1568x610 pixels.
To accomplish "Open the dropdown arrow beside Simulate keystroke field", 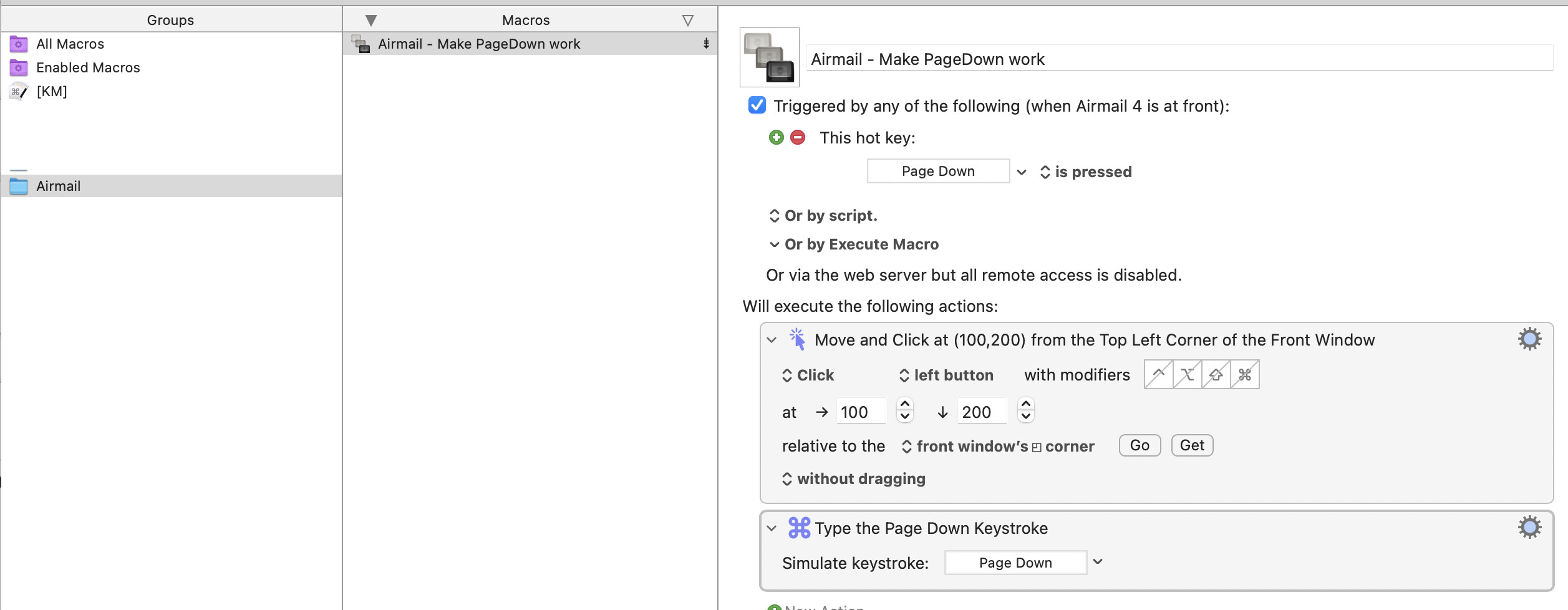I will [x=1098, y=562].
